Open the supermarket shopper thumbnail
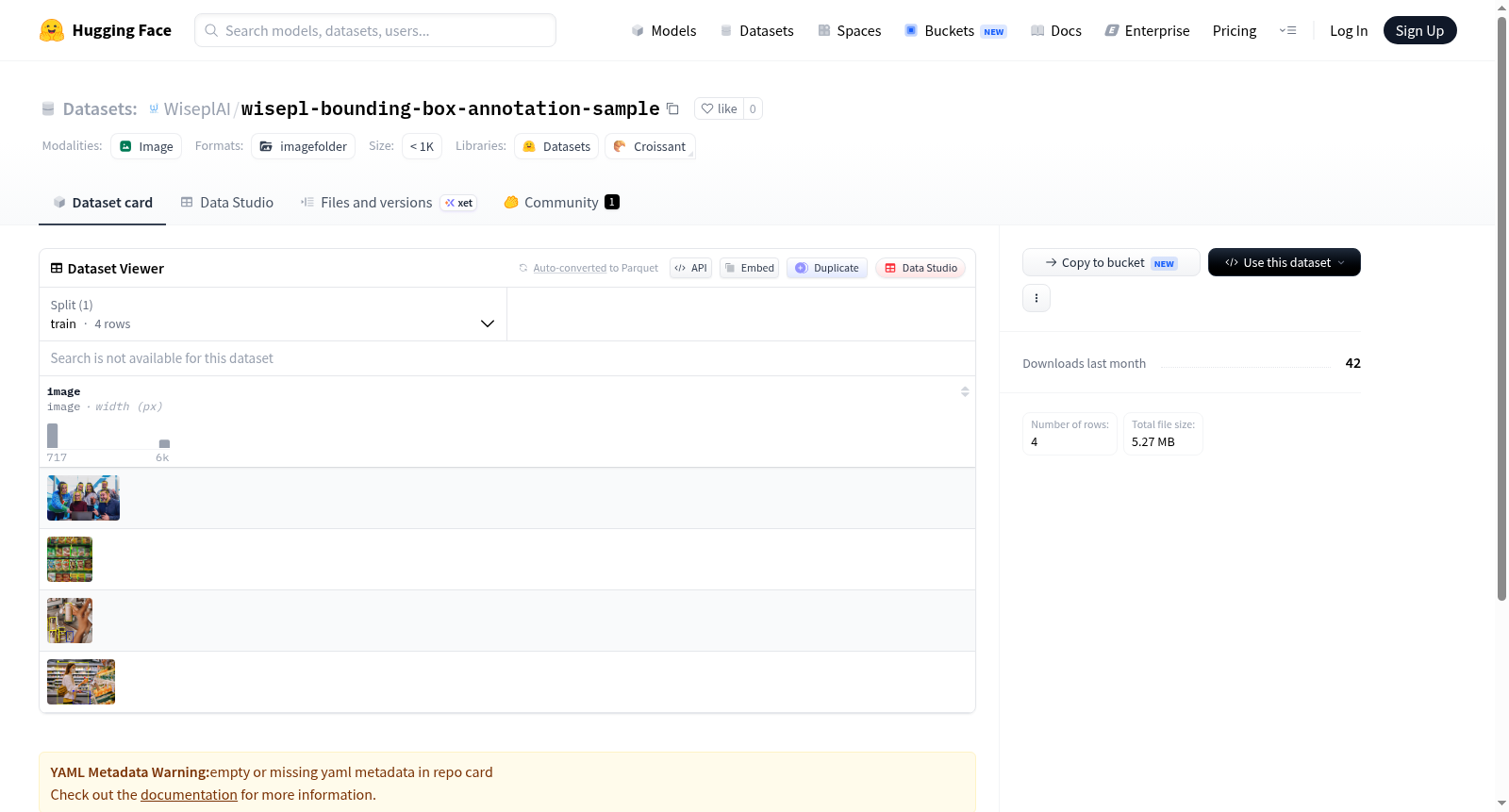 click(81, 682)
